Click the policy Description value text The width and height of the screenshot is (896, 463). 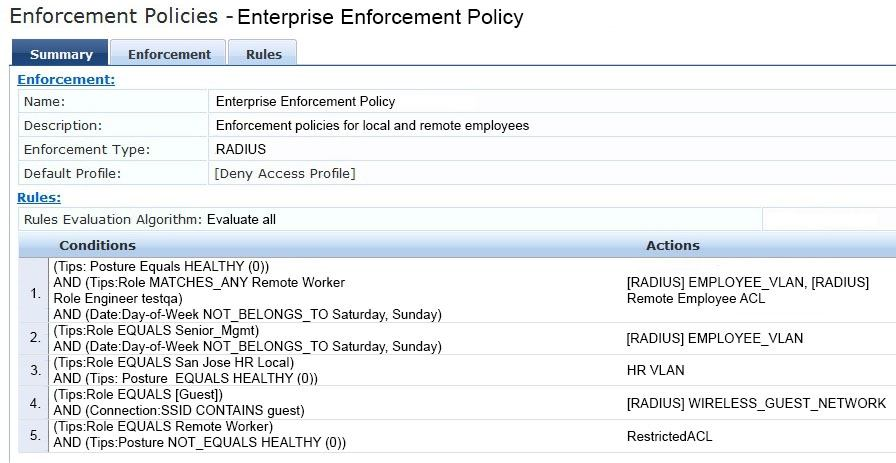[372, 126]
